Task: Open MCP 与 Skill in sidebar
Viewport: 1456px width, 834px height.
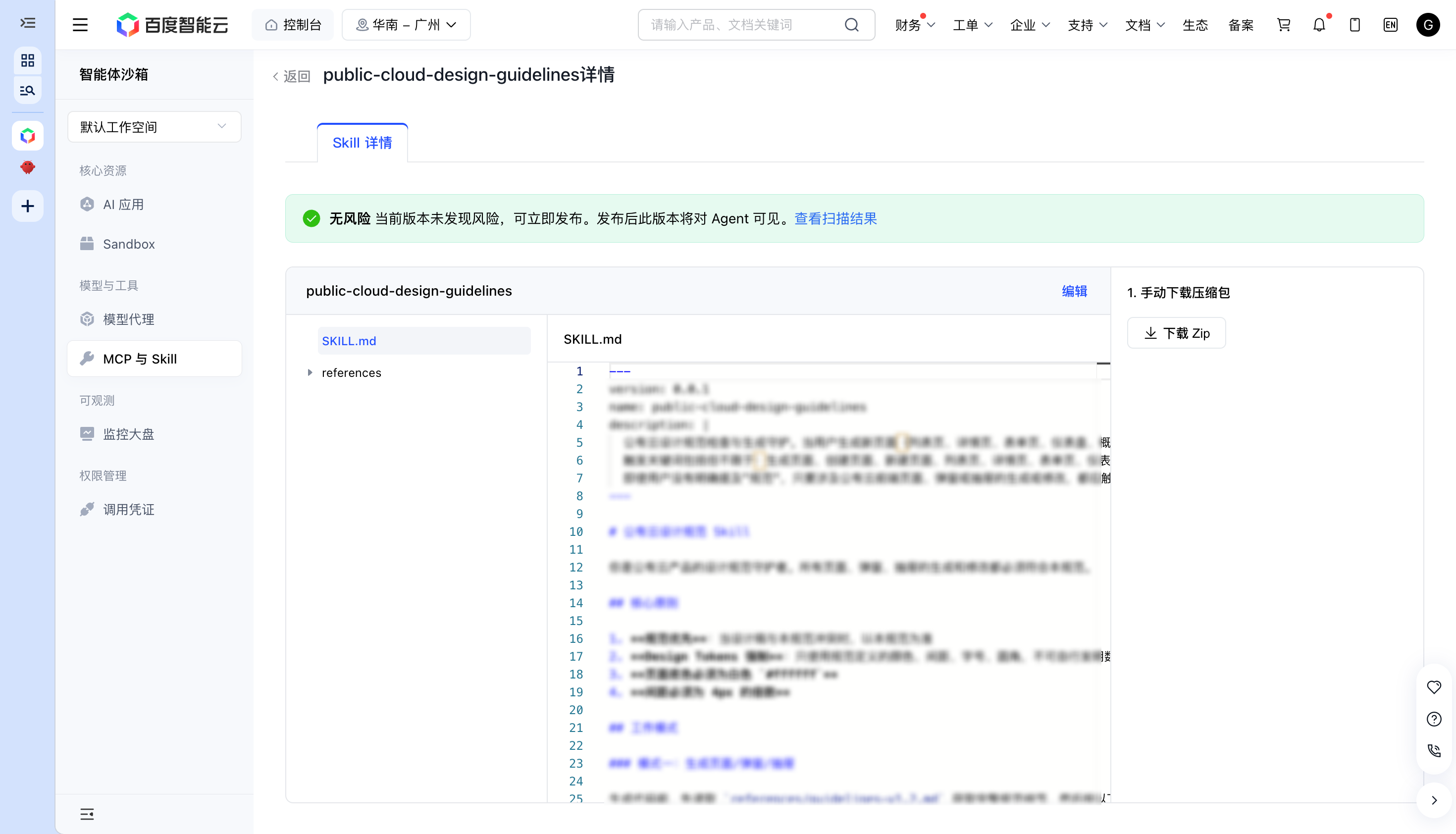Action: point(154,359)
